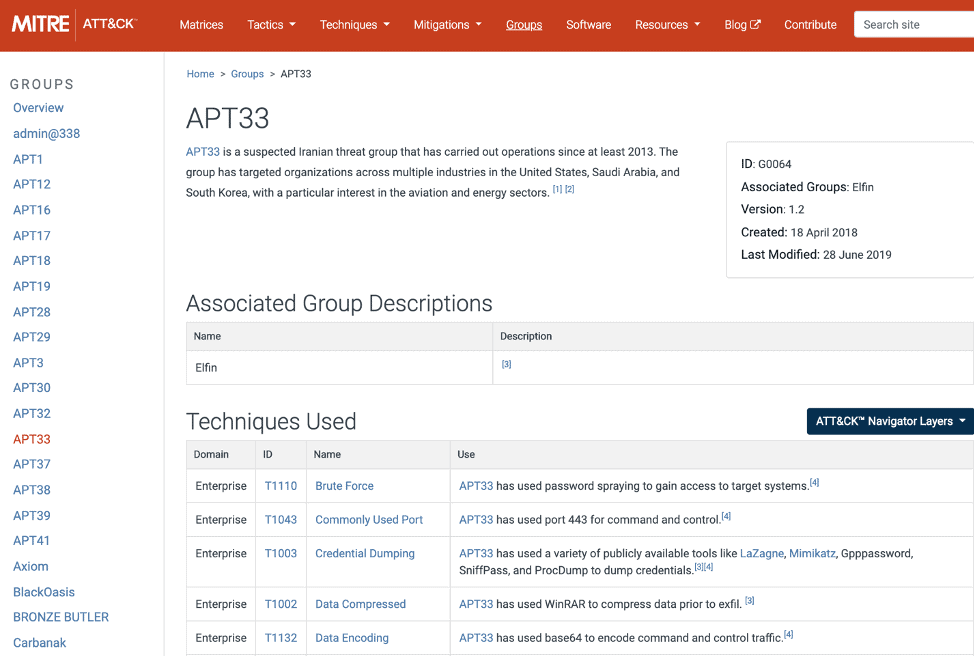The image size is (974, 656).
Task: Select APT29 in the sidebar
Action: tap(32, 337)
